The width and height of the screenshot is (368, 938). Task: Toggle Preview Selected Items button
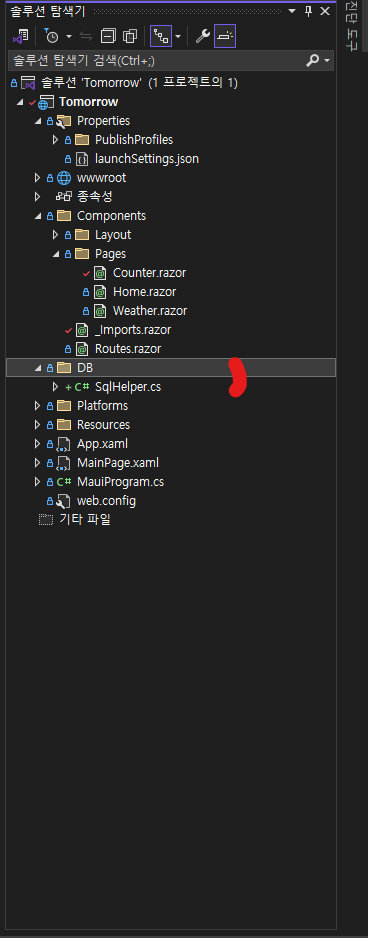225,36
